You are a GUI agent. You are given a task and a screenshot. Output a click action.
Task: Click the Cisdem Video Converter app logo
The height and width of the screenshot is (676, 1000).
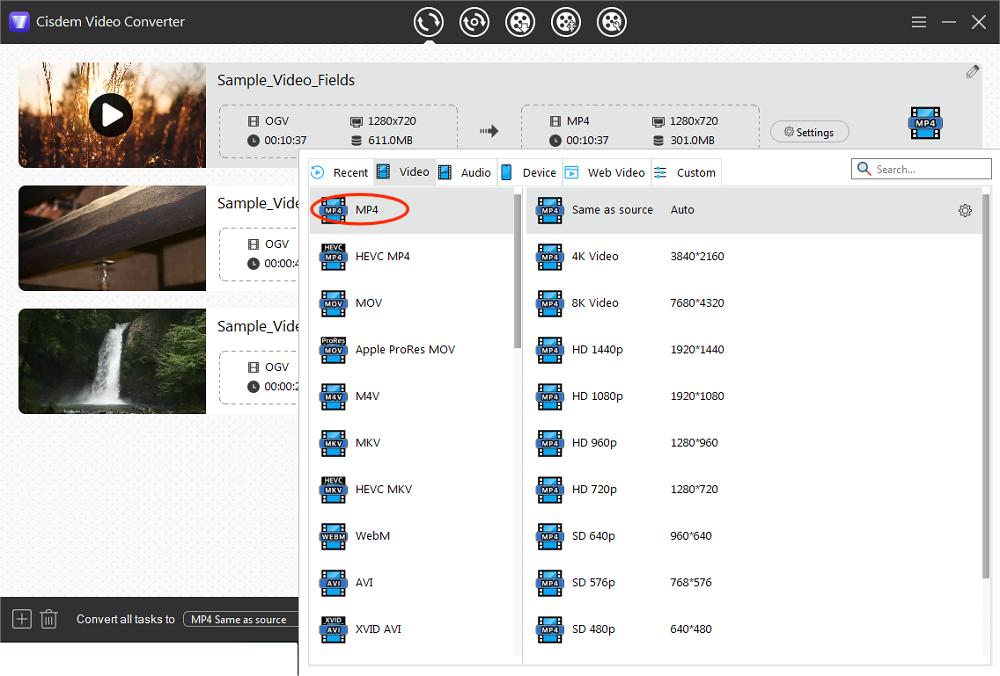(x=19, y=22)
